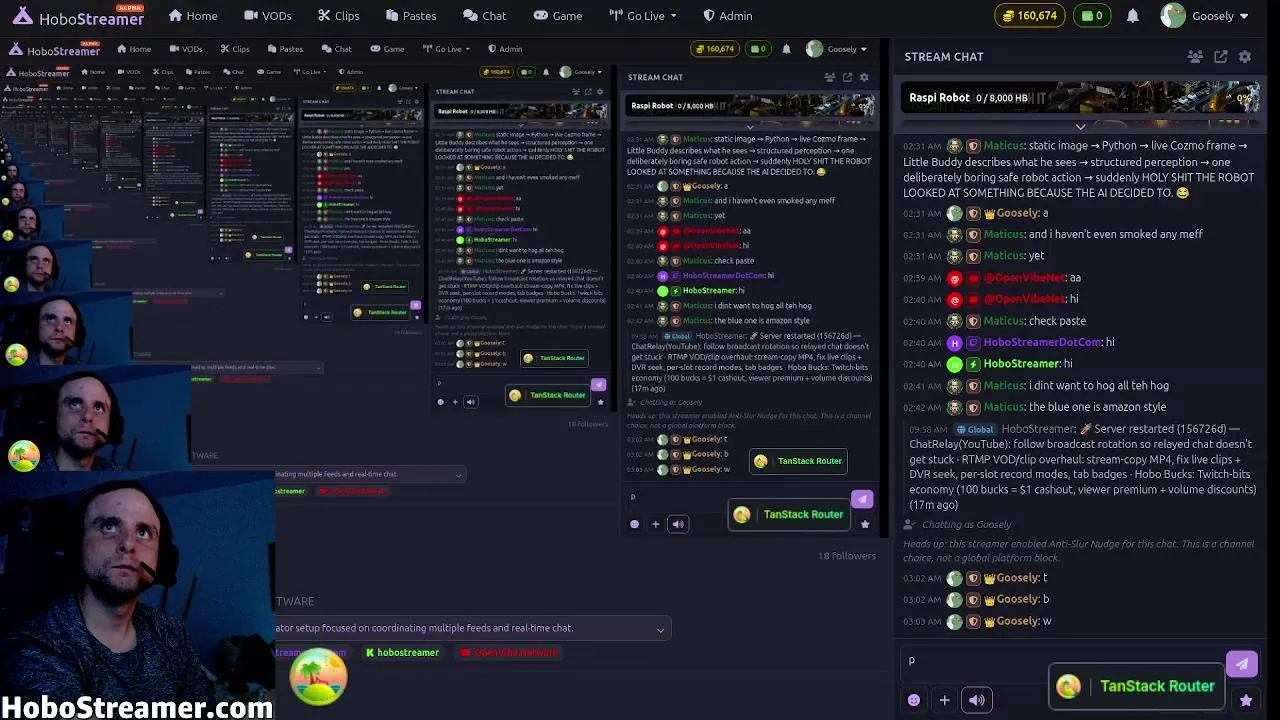Screen dimensions: 1280x720
Task: Click the 02:41 AM timestamp in chat
Action: tap(922, 386)
